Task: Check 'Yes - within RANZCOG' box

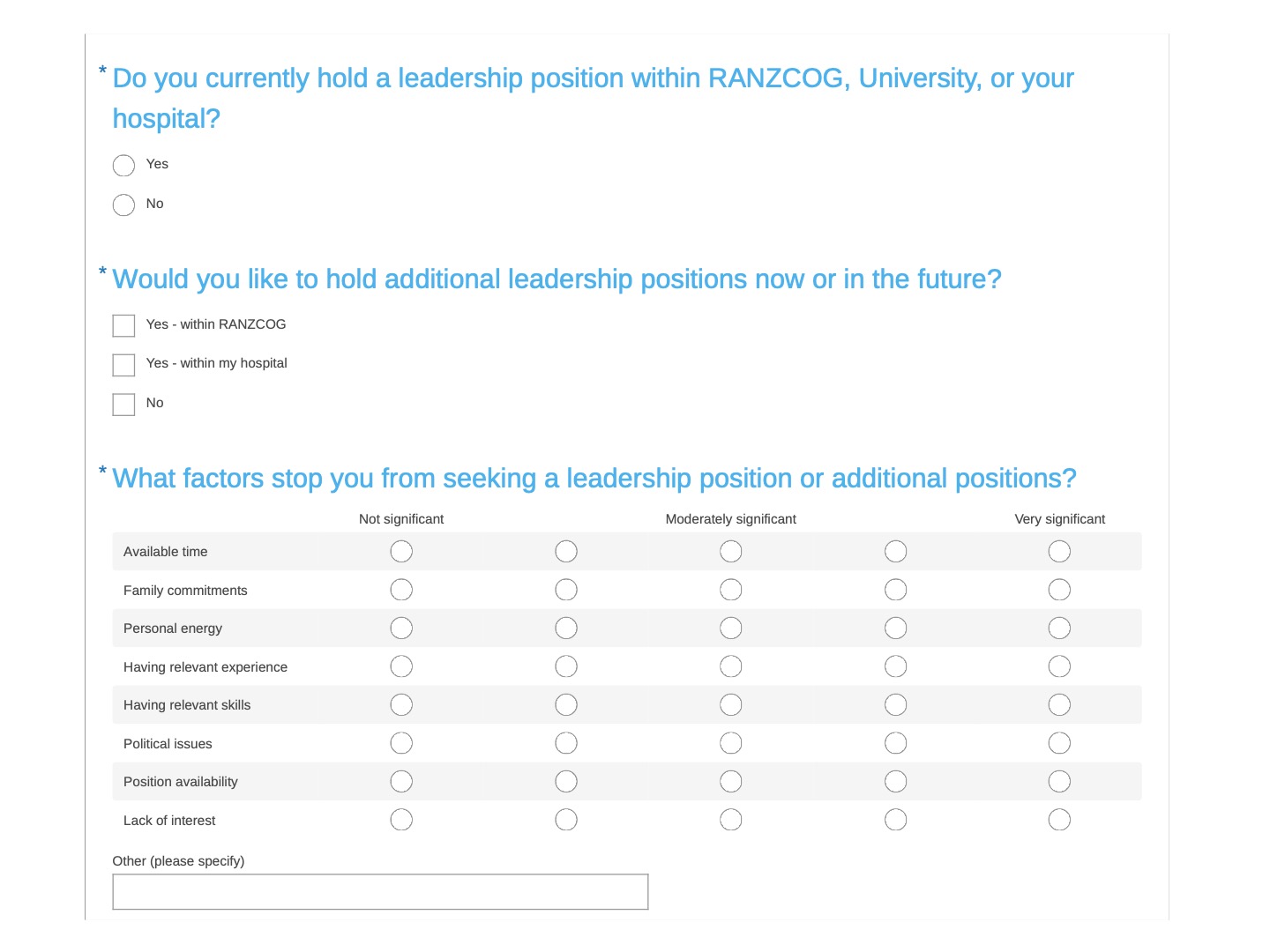Action: (x=123, y=326)
